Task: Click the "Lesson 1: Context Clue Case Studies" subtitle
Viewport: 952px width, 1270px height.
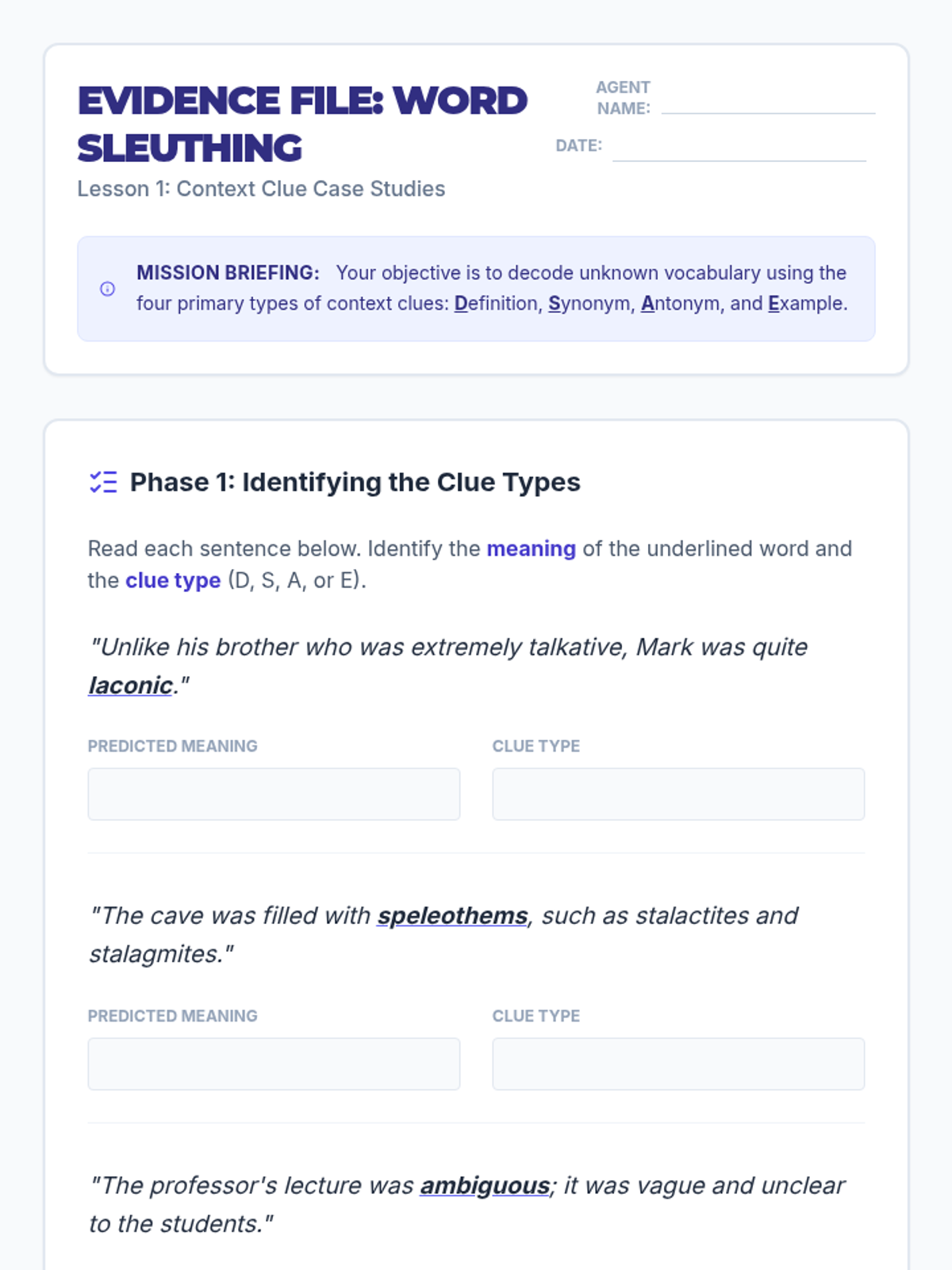Action: [x=261, y=189]
